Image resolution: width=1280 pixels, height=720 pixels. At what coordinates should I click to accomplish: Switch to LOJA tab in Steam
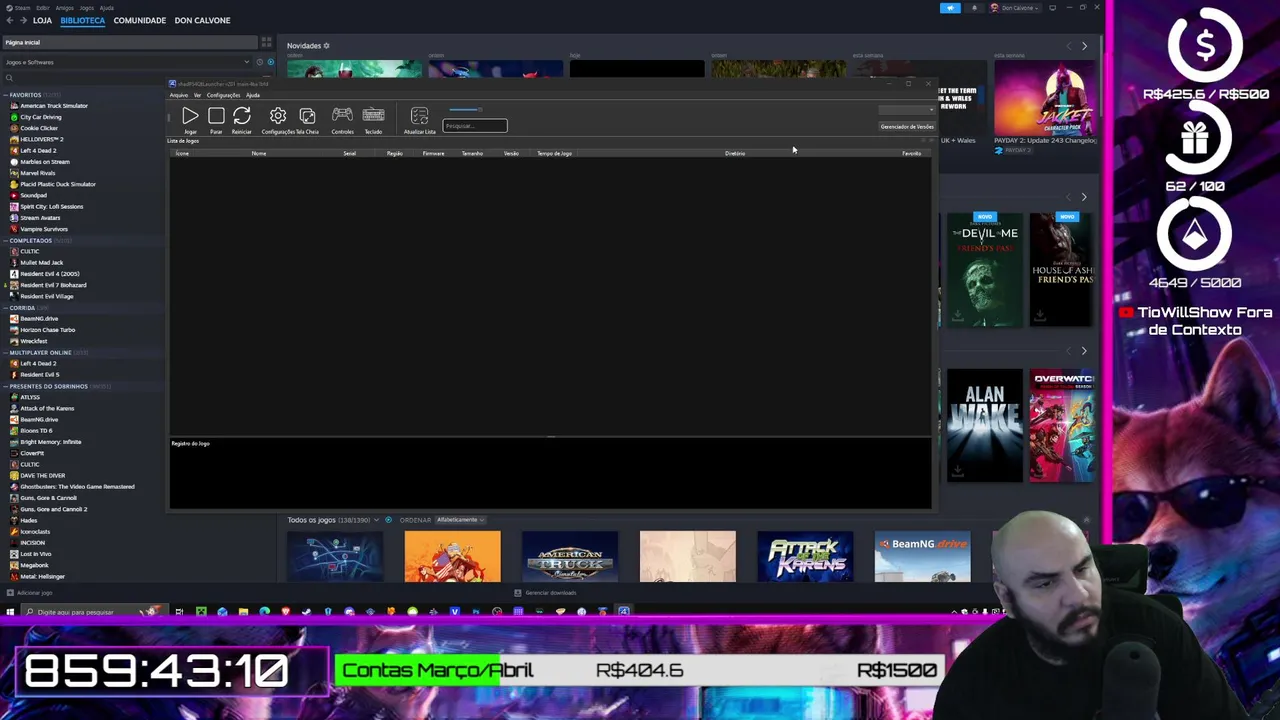pyautogui.click(x=42, y=20)
